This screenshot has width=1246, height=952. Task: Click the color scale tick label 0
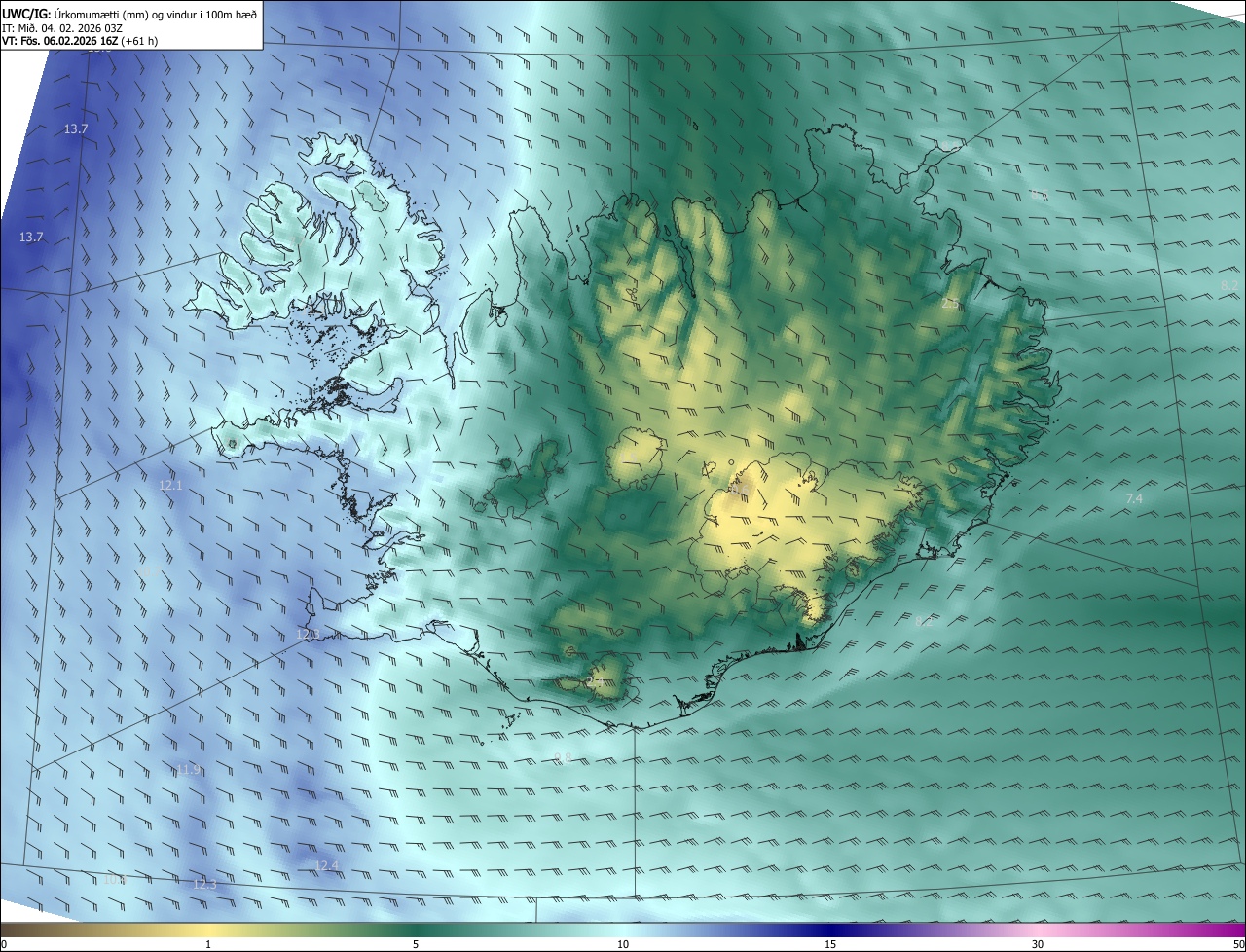click(4, 944)
